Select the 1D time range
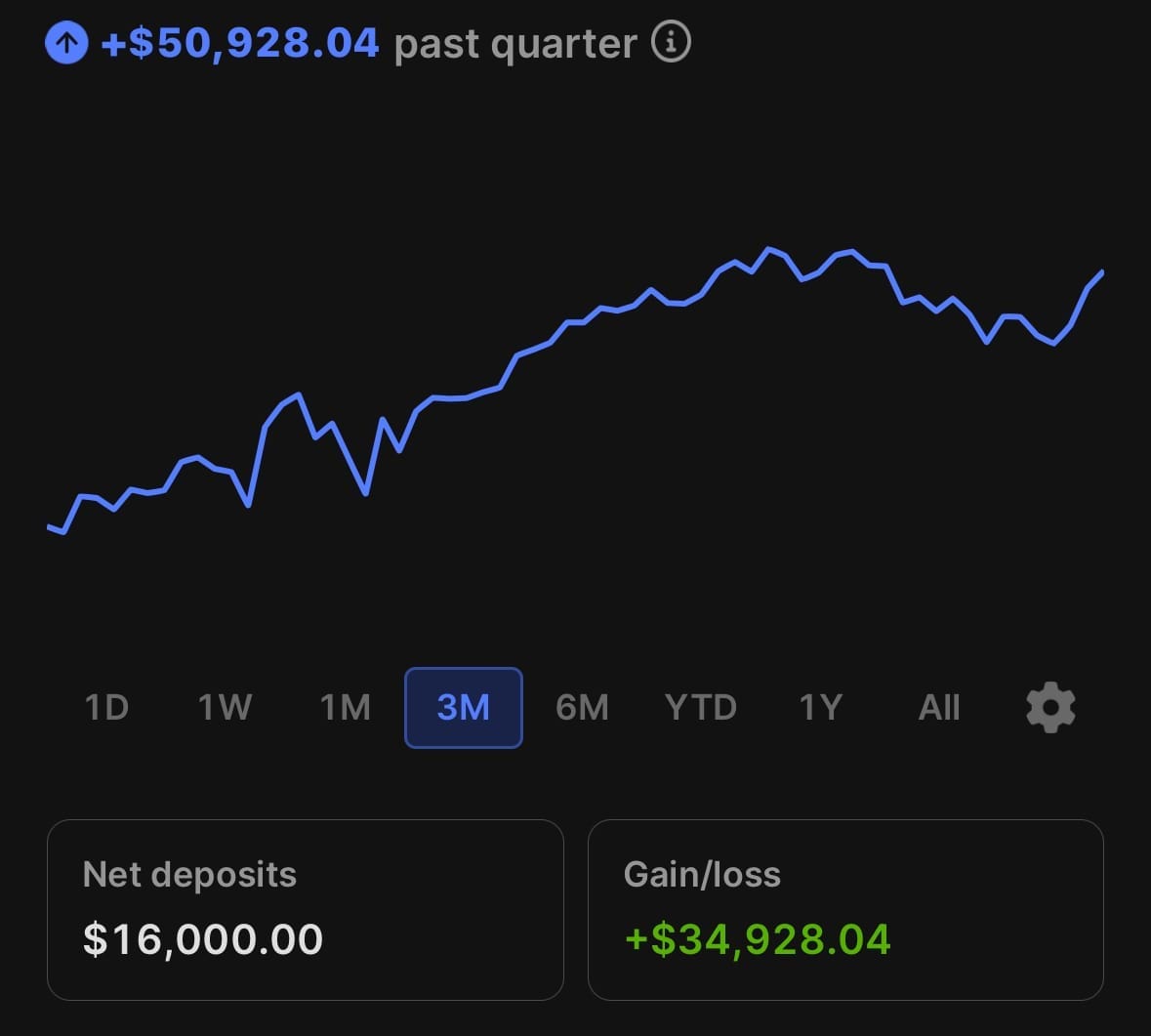This screenshot has height=1036, width=1151. [x=106, y=707]
